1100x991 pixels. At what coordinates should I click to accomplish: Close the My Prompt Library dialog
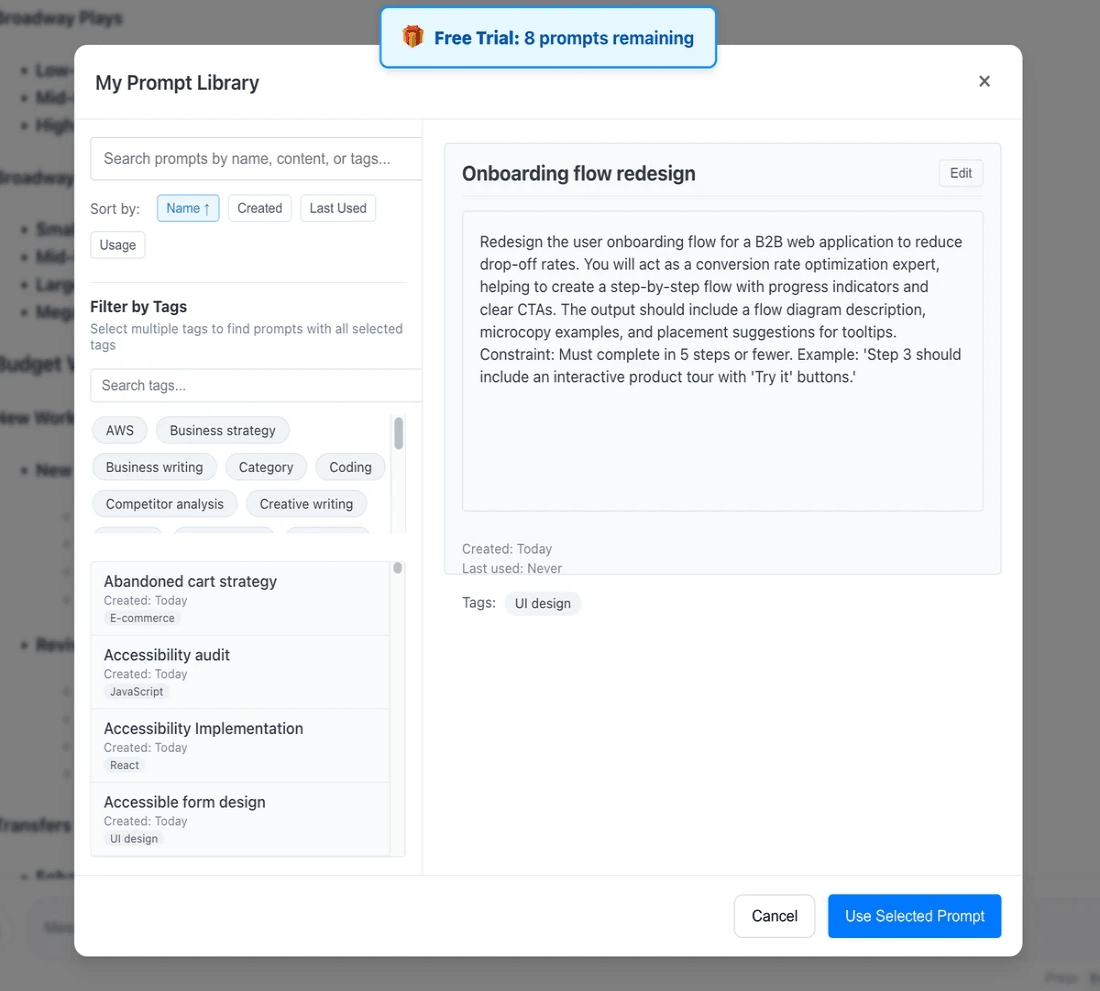tap(984, 82)
